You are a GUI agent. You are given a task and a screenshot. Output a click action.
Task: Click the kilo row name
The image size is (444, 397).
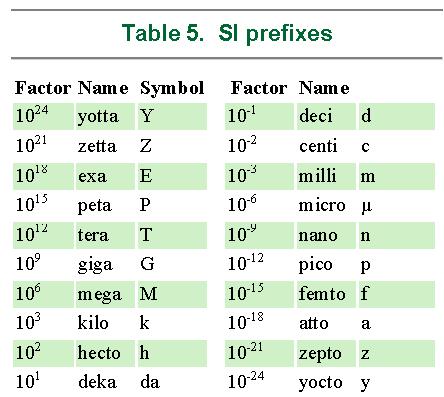tap(93, 323)
